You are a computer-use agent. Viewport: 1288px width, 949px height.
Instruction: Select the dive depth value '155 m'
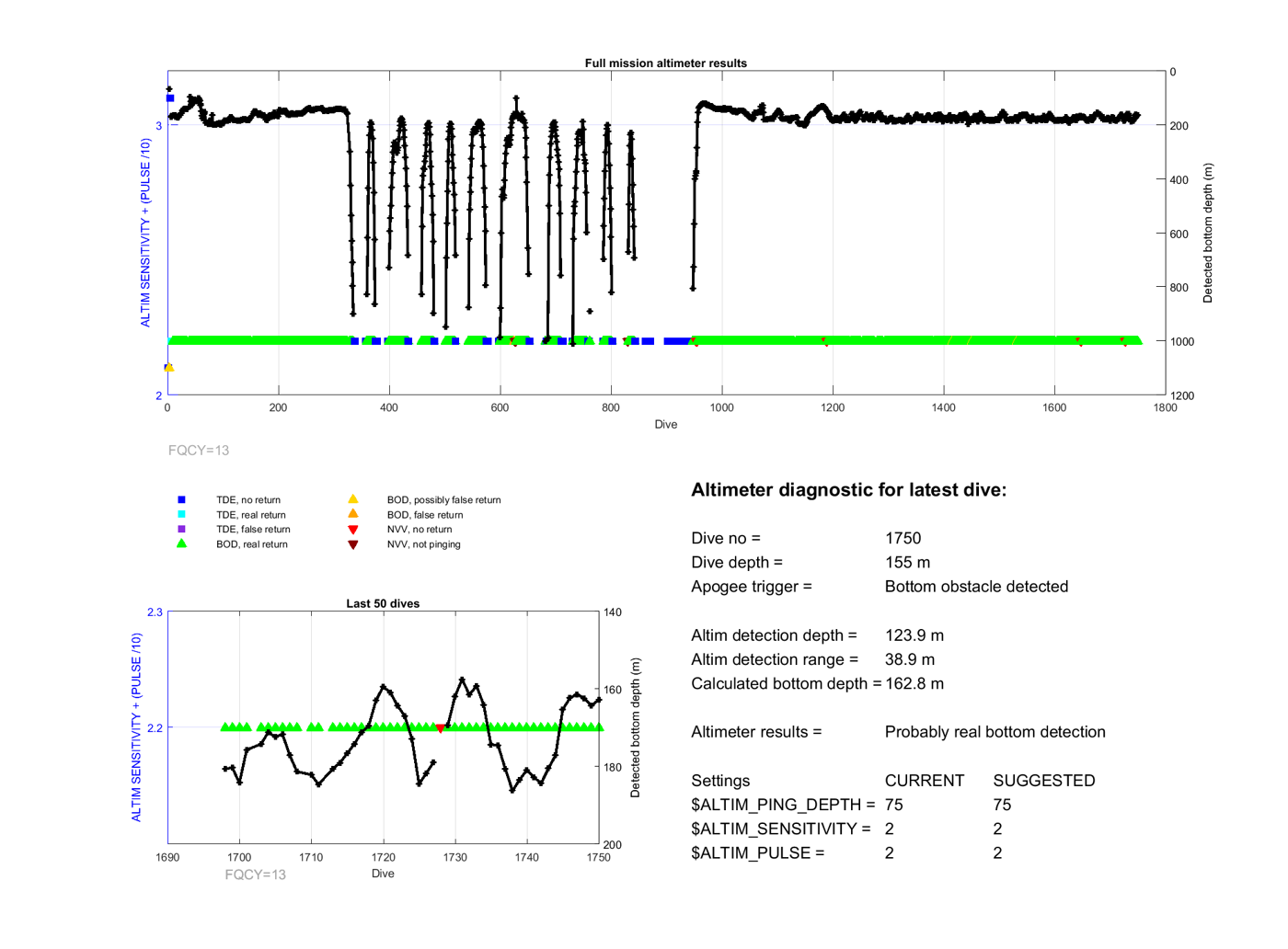pyautogui.click(x=907, y=562)
